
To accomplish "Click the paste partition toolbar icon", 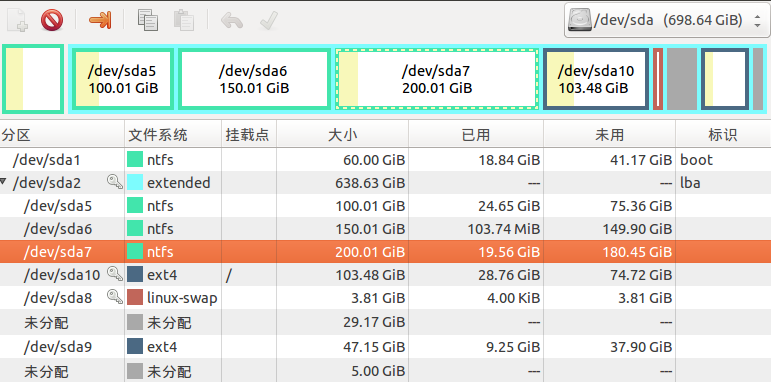I will 184,21.
